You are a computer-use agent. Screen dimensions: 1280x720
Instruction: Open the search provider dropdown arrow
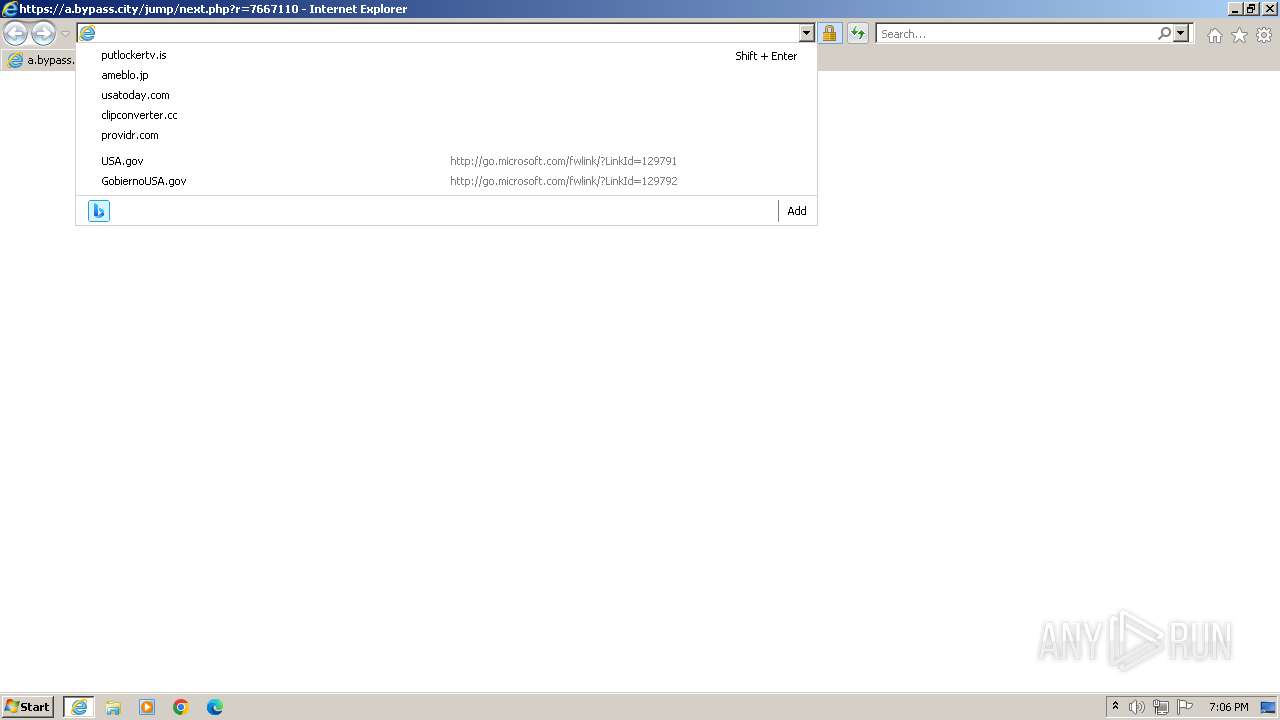click(x=1181, y=33)
